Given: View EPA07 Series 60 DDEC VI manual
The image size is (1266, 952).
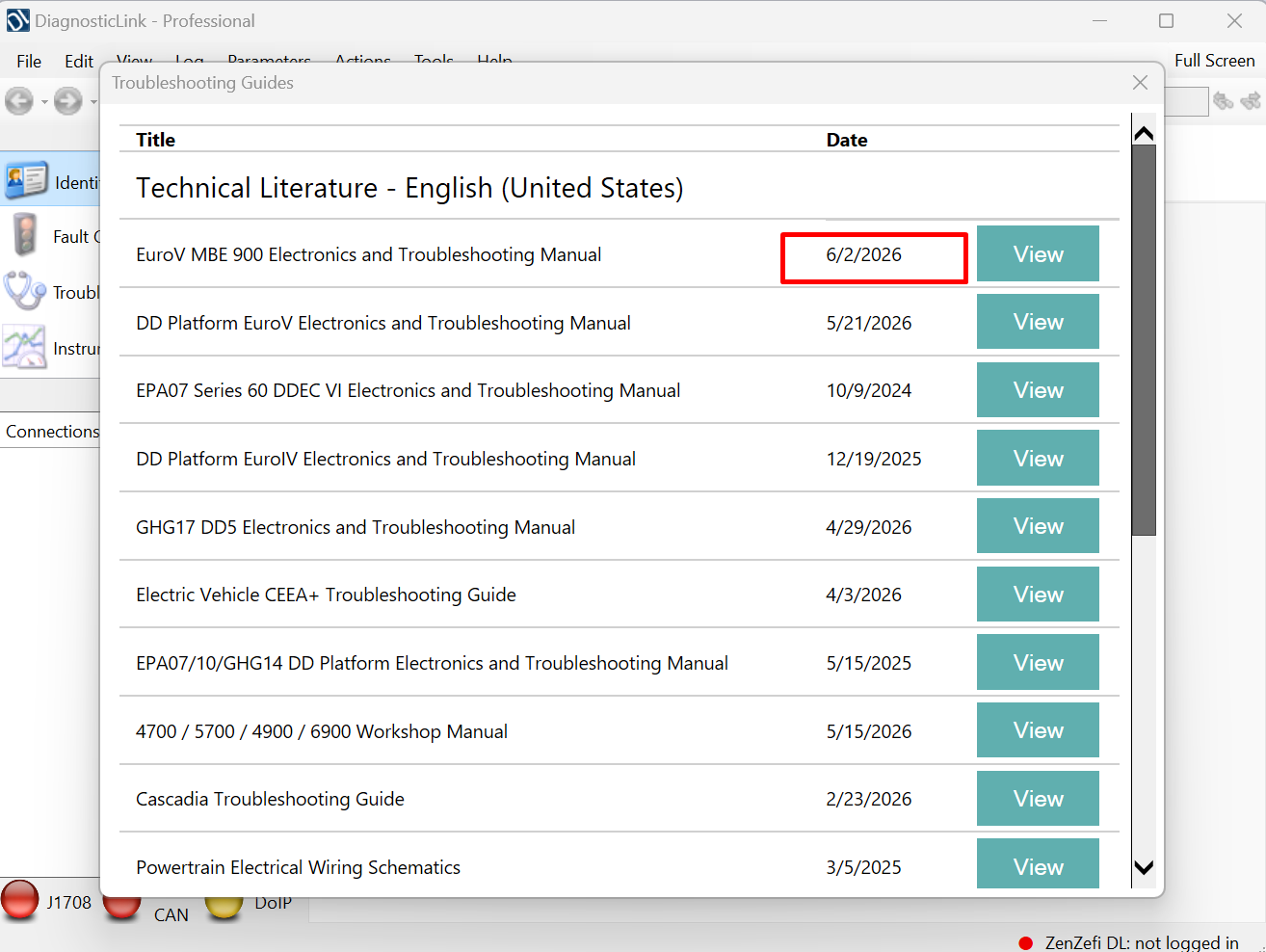Looking at the screenshot, I should tap(1038, 390).
